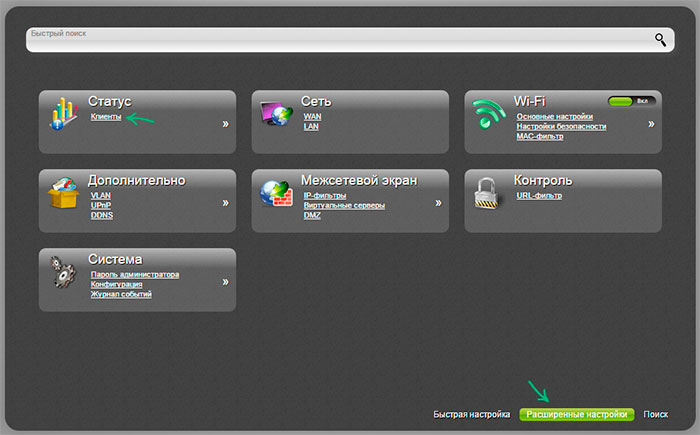This screenshot has width=700, height=435.
Task: Expand the Wi-Fi section chevron
Action: tap(651, 124)
